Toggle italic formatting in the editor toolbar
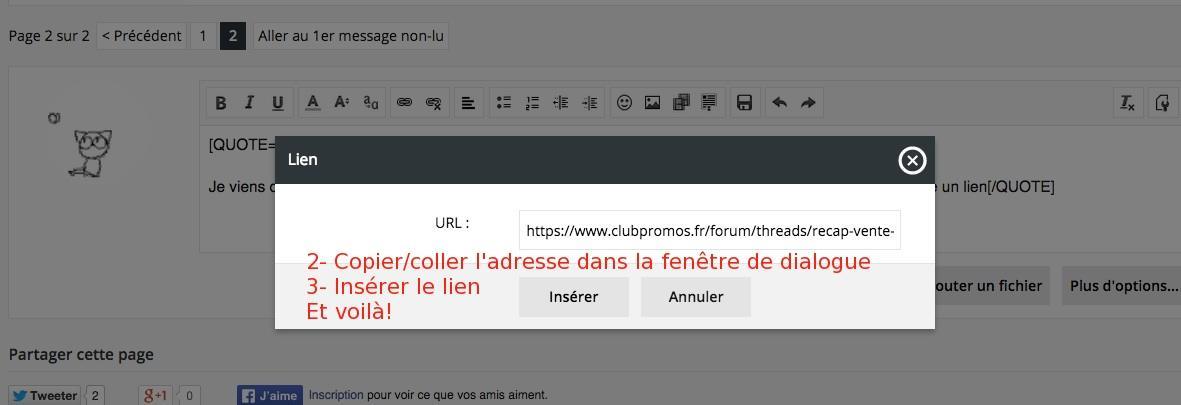This screenshot has height=405, width=1181. coord(249,103)
